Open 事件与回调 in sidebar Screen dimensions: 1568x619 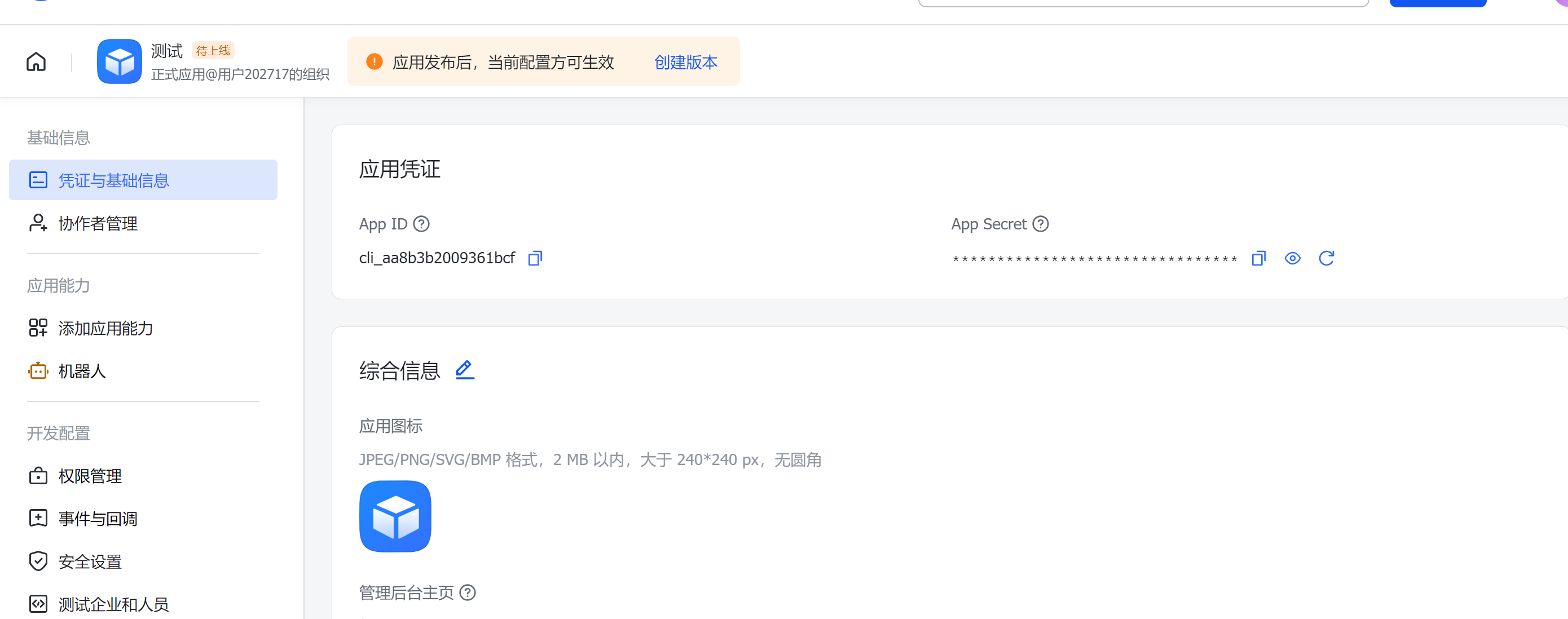(x=143, y=519)
